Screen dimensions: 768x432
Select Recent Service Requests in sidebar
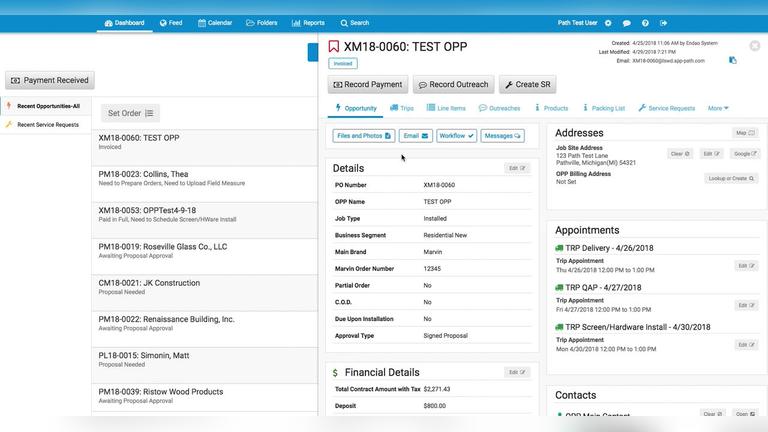[x=48, y=125]
